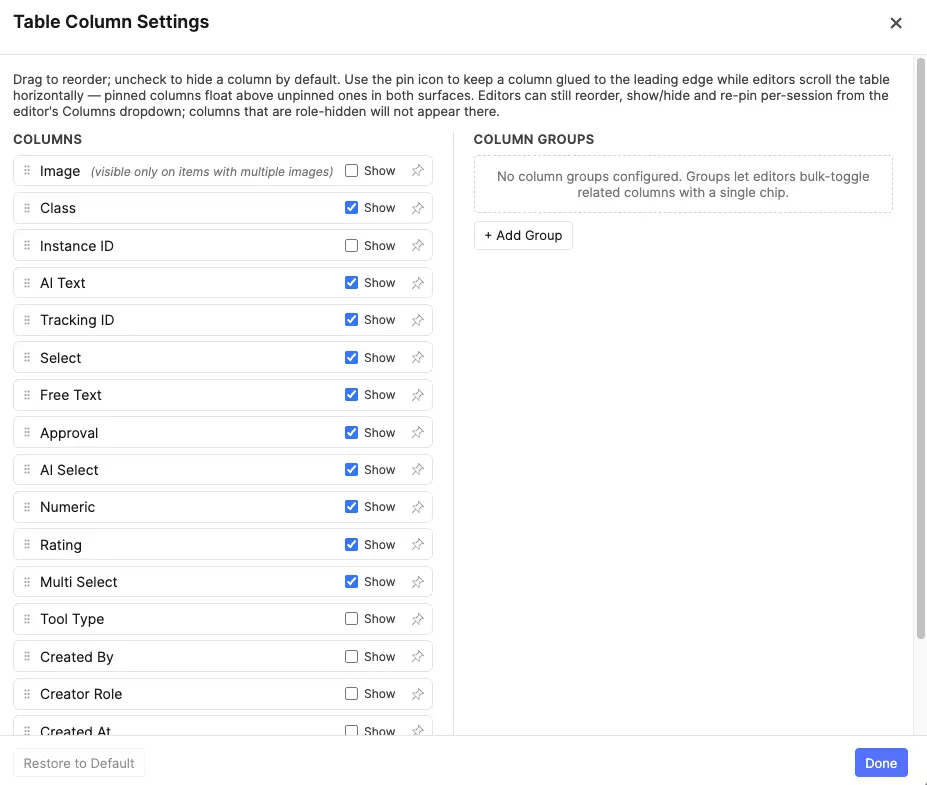Grab the Image row drag handle
Viewport: 927px width, 785px height.
tap(27, 171)
